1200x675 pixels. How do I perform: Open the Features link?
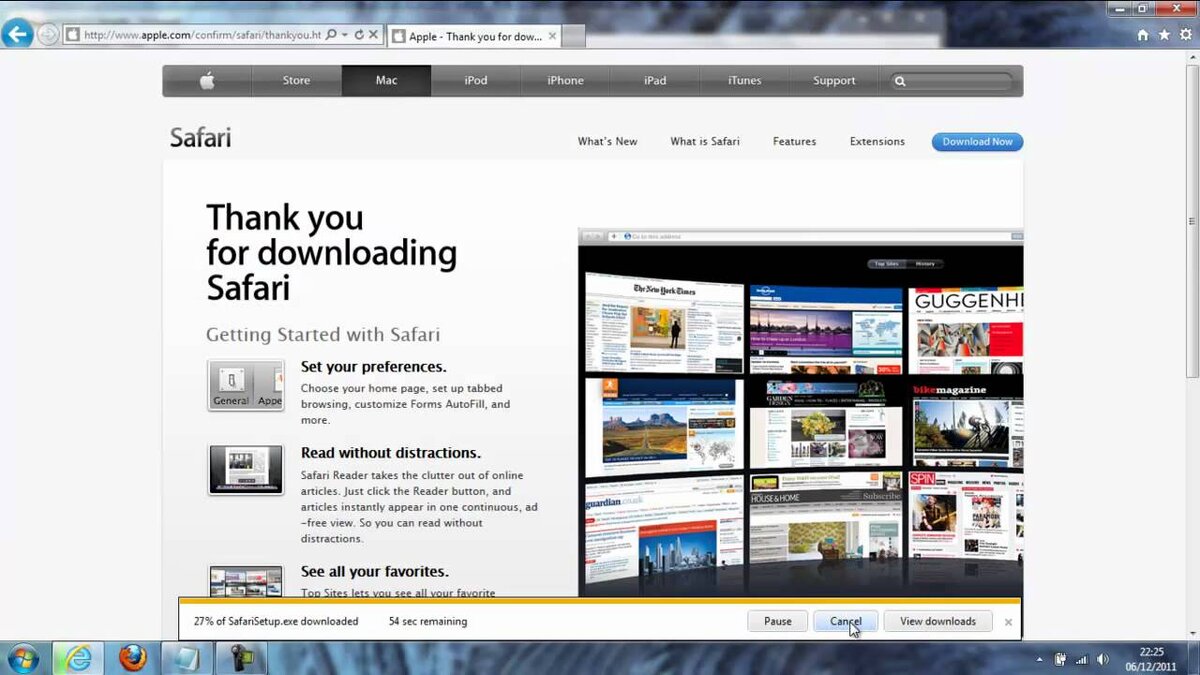pyautogui.click(x=794, y=142)
